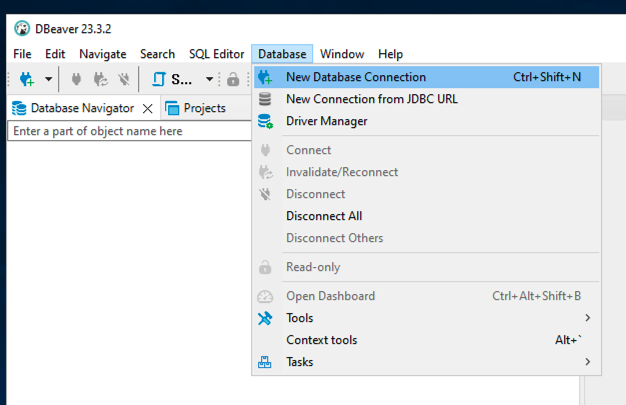
Task: Click the Ctrl+Alt+Shift+B shortcut label
Action: 536,296
